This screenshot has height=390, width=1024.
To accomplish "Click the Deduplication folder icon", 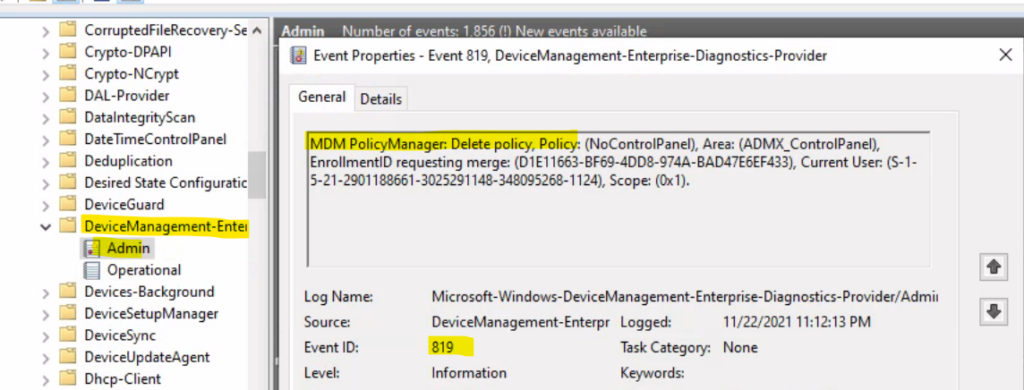I will point(67,161).
